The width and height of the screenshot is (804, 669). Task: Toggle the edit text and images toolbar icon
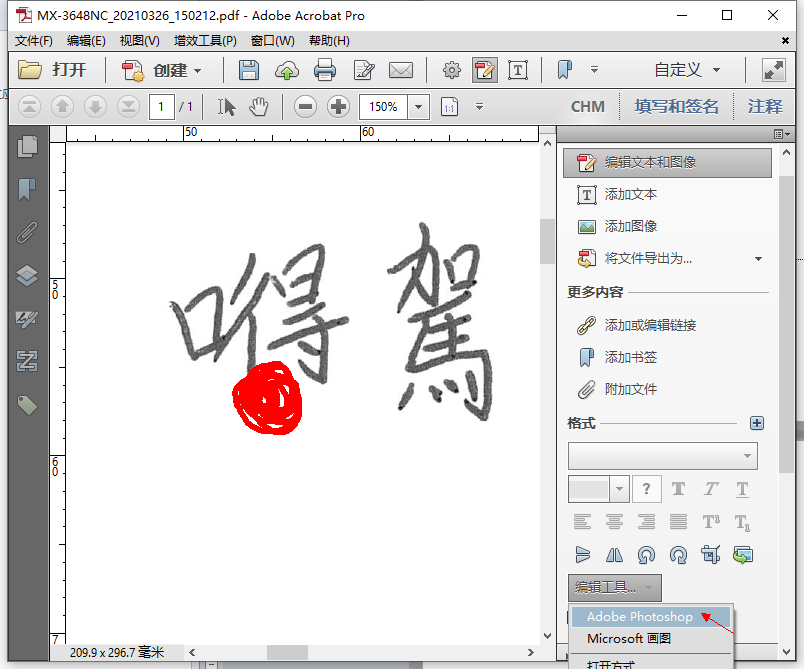point(485,70)
